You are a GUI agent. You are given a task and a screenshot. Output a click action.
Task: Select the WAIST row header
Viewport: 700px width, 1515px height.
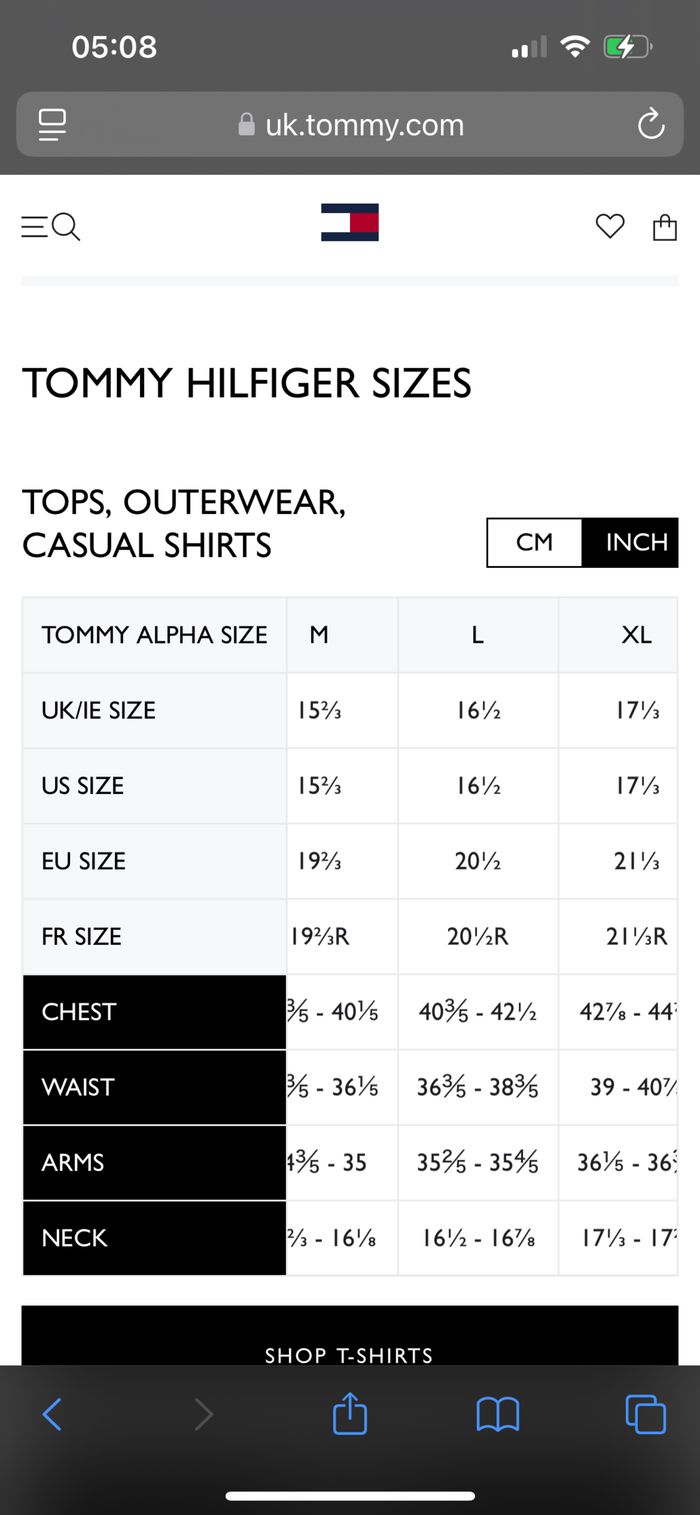click(154, 1087)
